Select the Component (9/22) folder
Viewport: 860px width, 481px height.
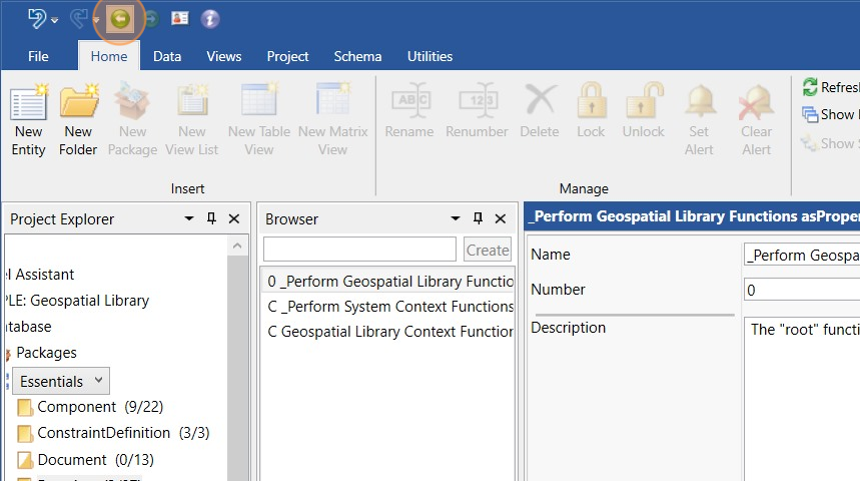(90, 407)
